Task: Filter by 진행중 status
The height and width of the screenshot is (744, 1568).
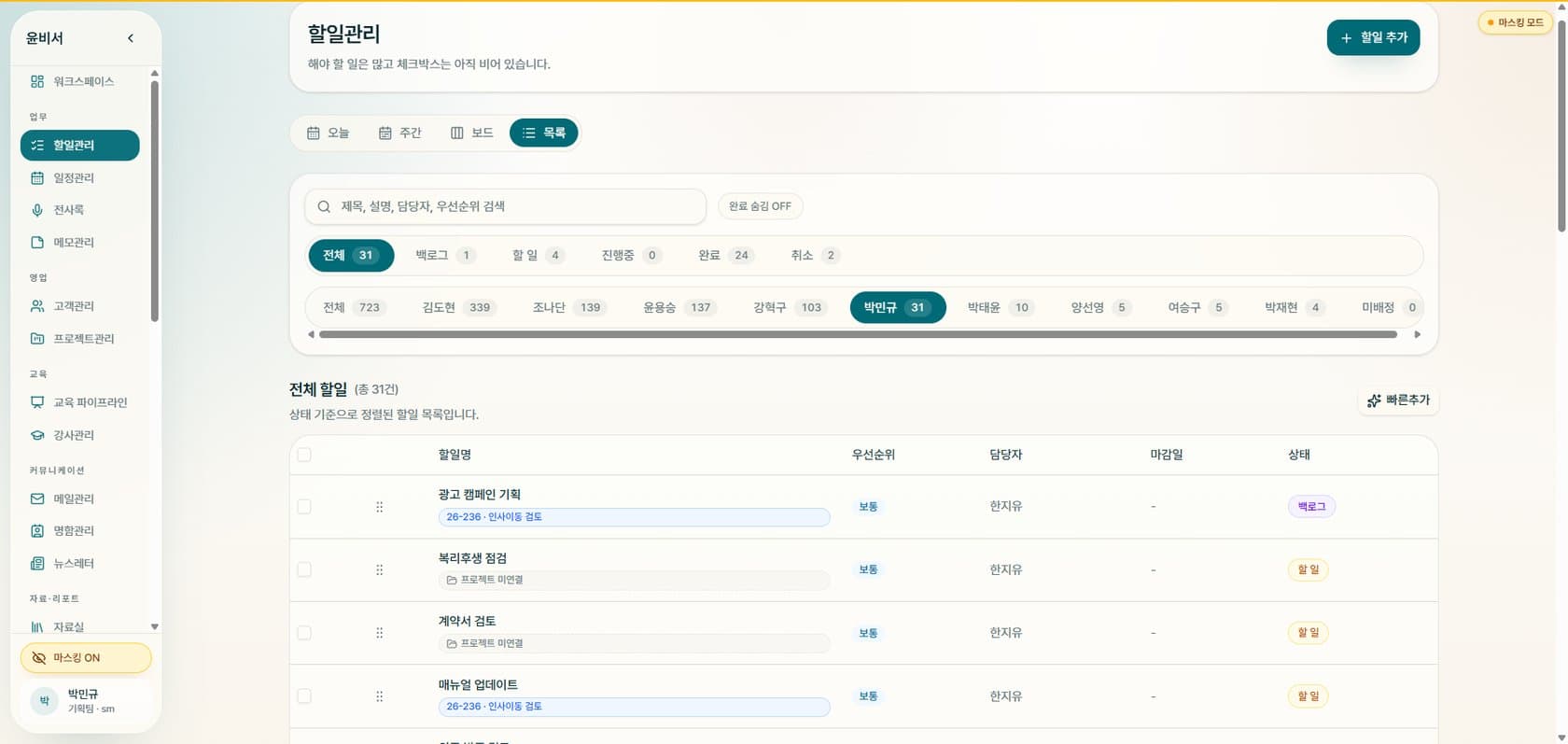Action: tap(631, 255)
